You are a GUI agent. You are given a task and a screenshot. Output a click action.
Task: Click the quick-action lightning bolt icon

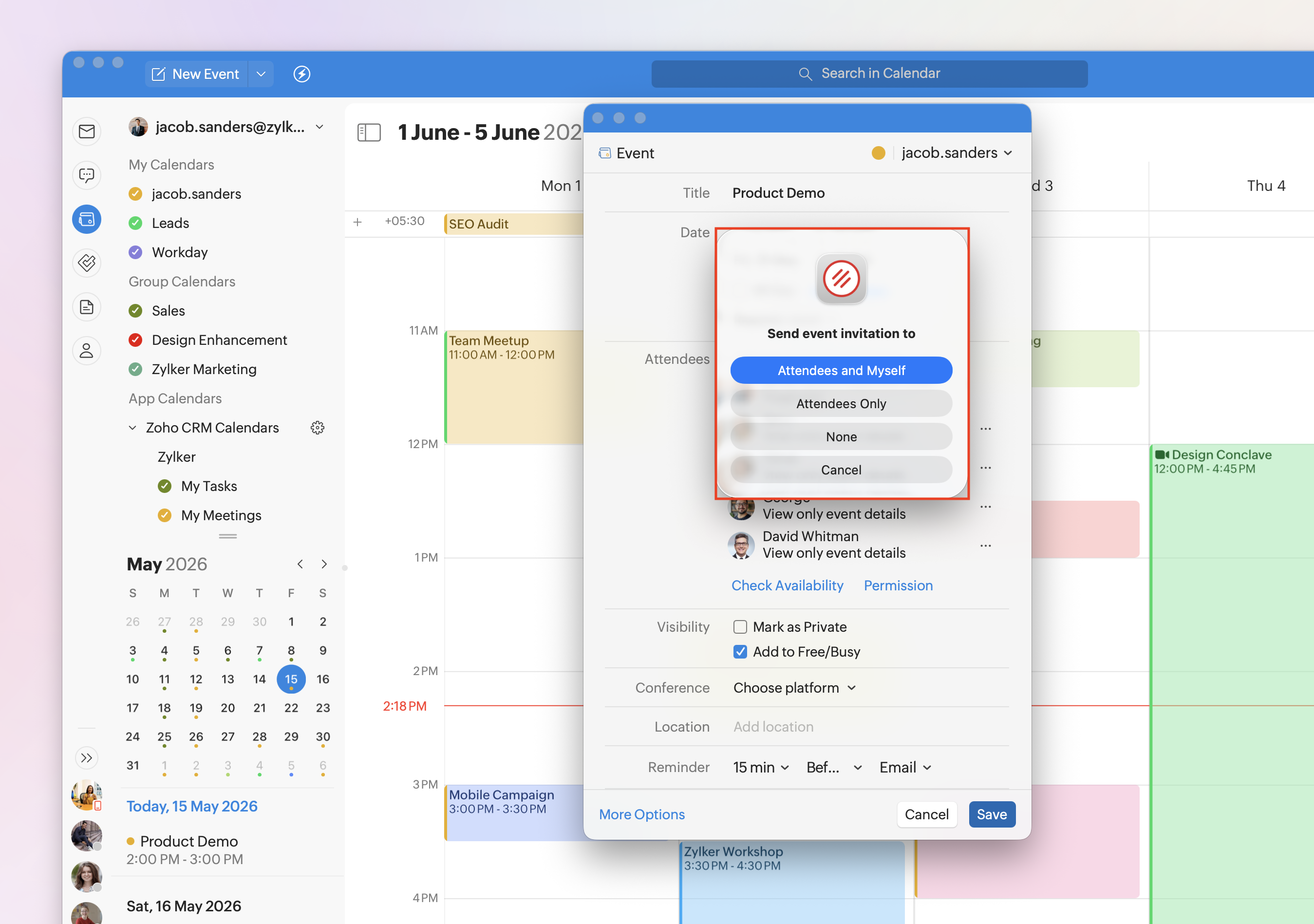301,74
